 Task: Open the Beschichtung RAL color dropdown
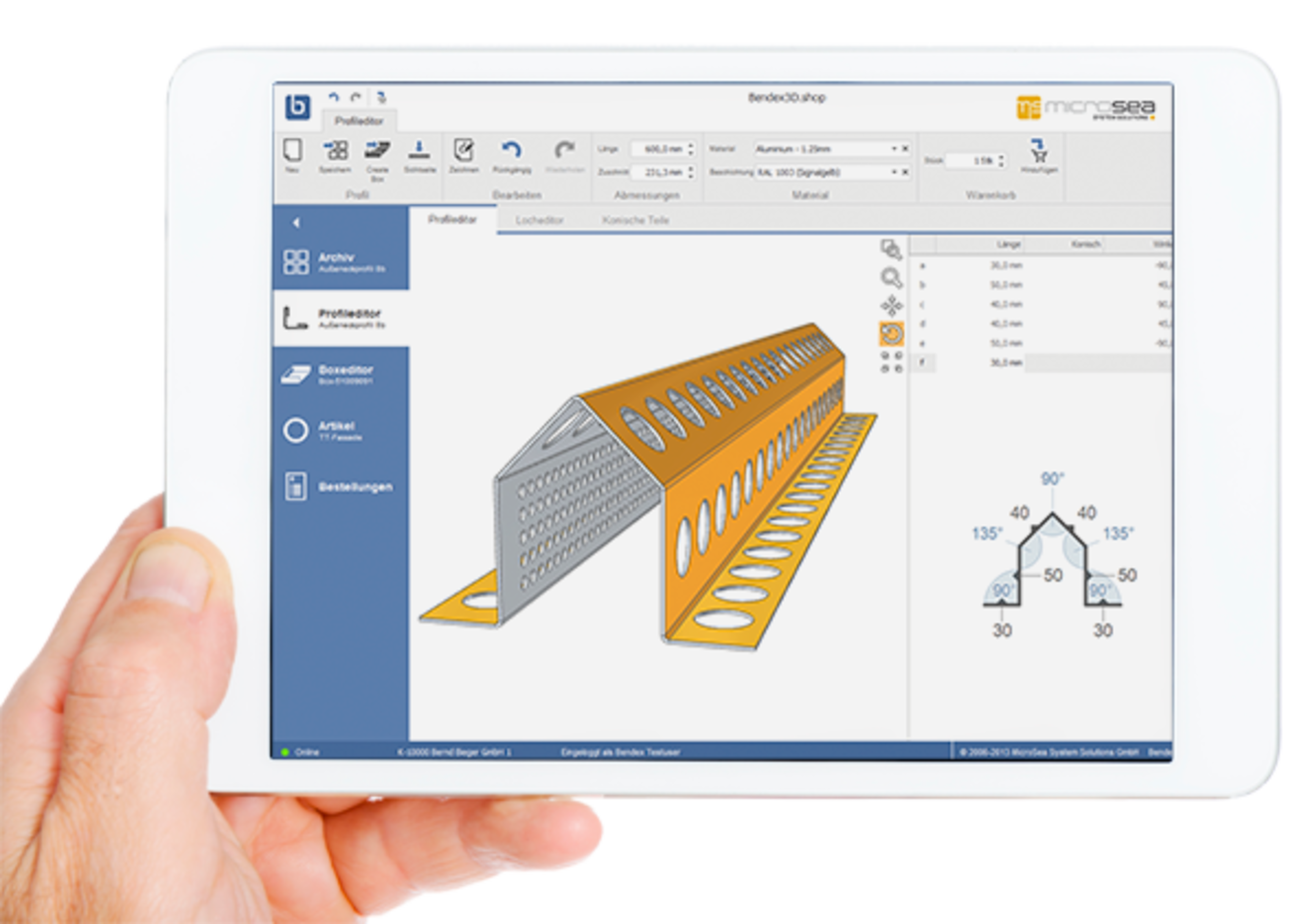click(894, 172)
